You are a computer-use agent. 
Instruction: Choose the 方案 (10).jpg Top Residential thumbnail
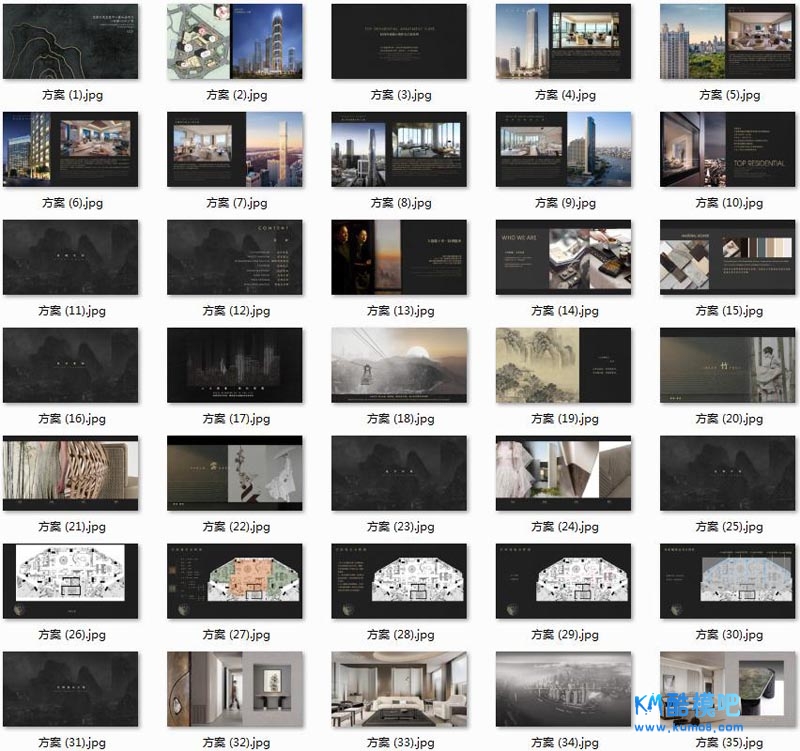pos(727,150)
